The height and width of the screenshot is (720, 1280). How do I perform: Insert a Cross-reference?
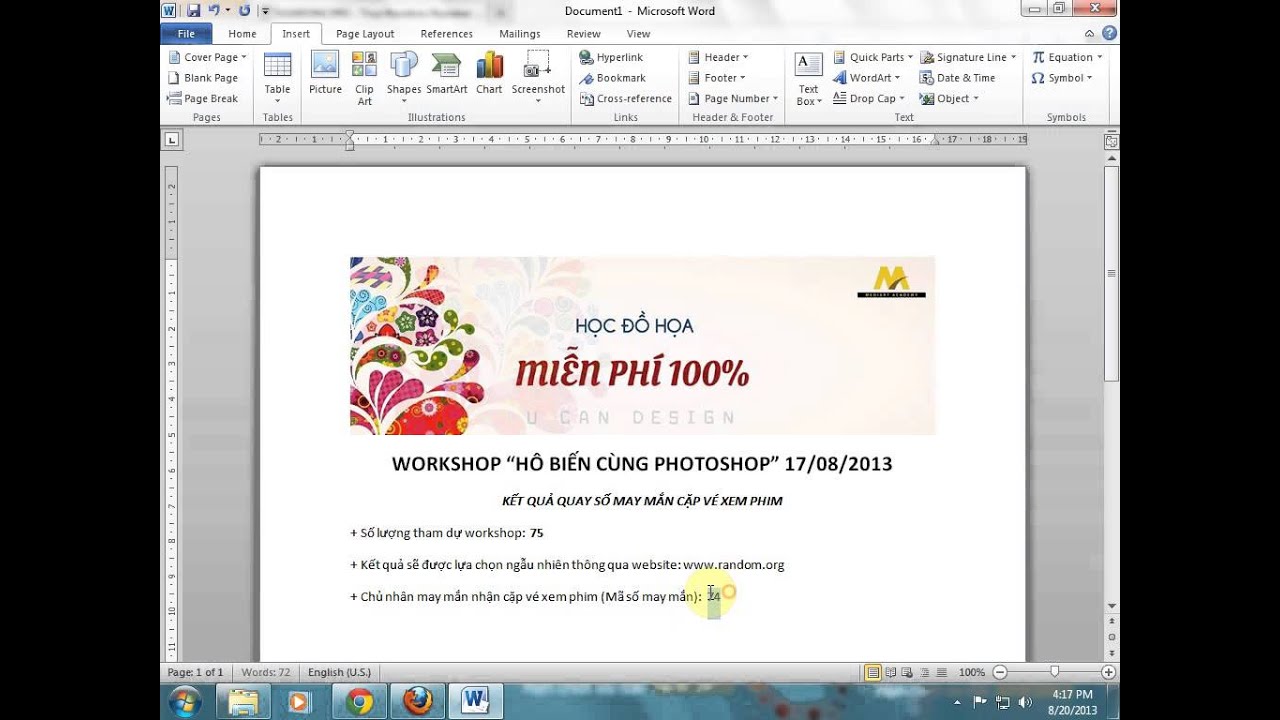pyautogui.click(x=624, y=99)
